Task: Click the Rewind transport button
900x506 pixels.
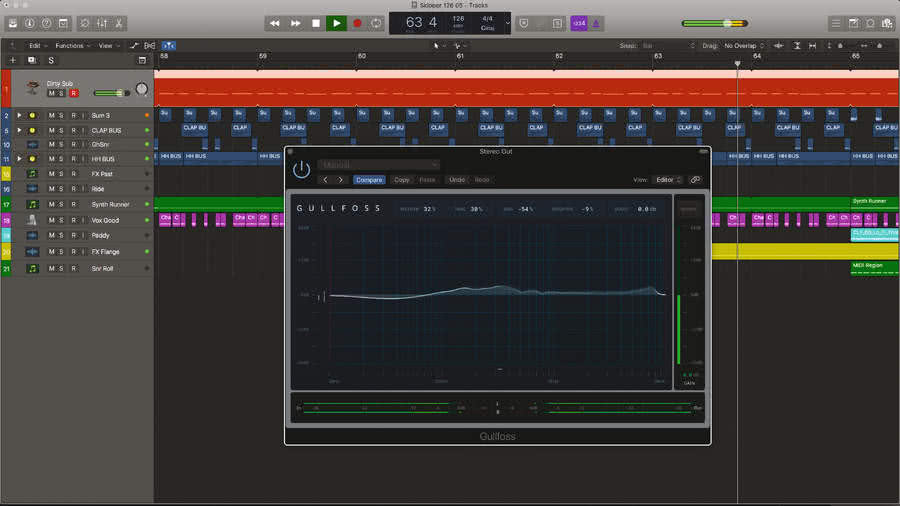Action: 274,24
